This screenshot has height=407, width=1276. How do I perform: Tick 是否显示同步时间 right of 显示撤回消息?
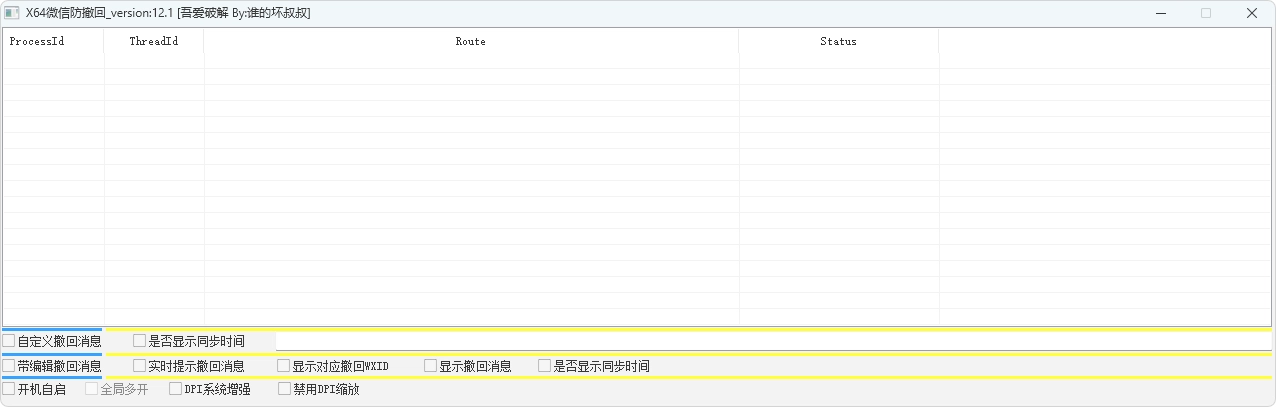point(594,366)
